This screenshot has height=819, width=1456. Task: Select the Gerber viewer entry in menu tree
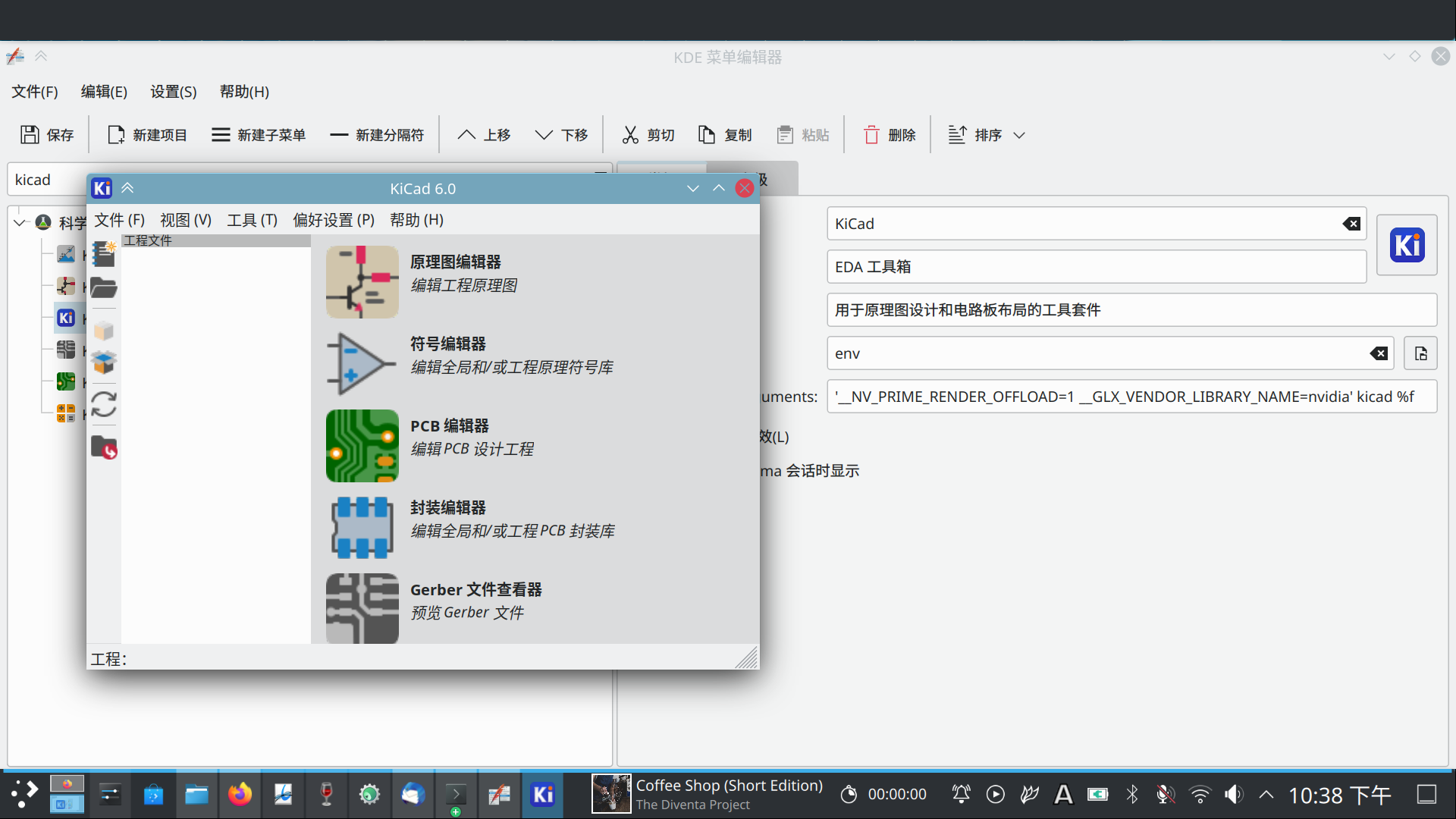point(66,350)
